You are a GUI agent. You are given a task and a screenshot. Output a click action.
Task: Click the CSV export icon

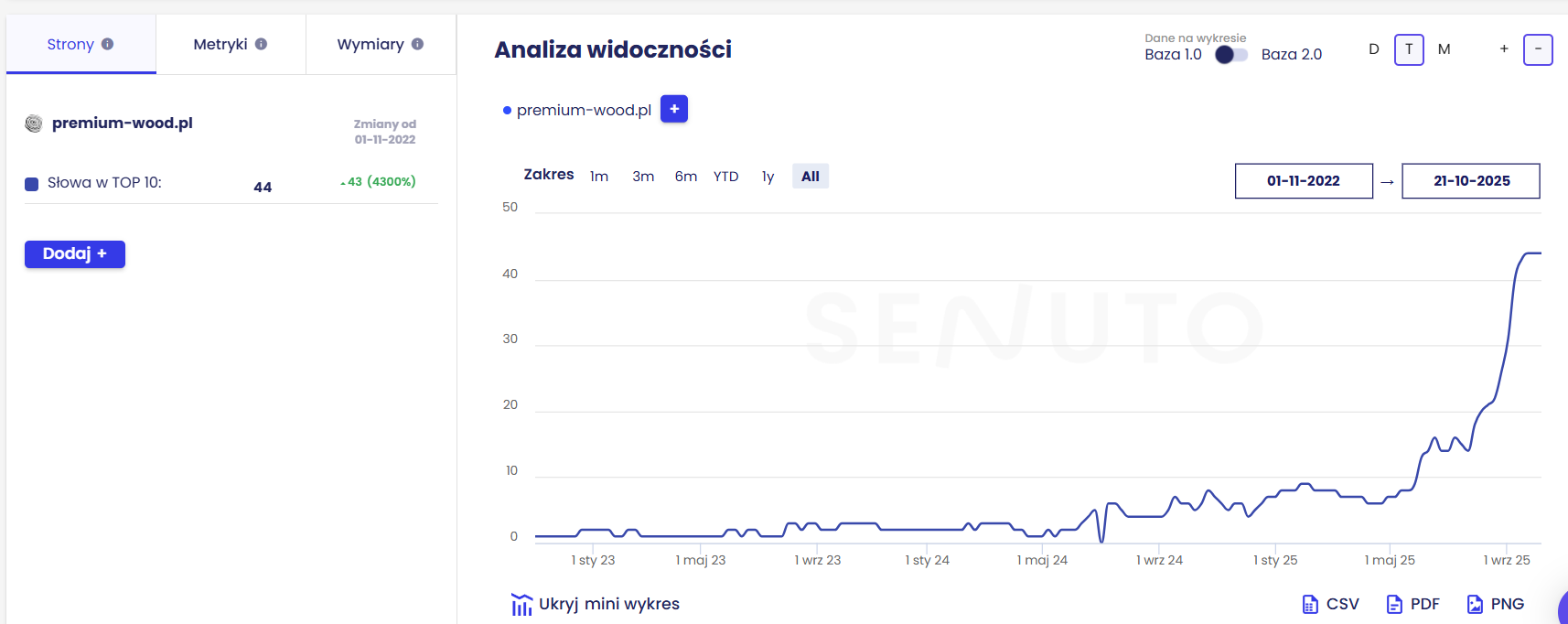point(1312,604)
